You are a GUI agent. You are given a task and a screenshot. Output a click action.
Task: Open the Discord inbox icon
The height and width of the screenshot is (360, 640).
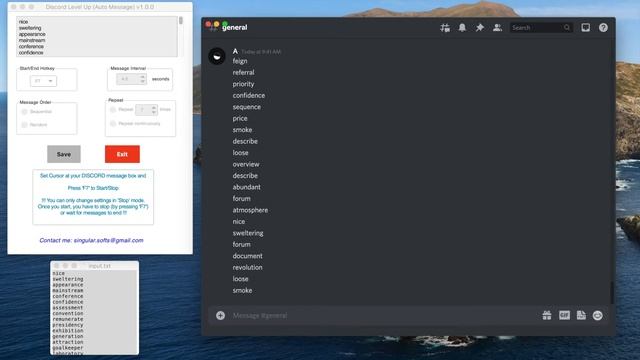[586, 27]
